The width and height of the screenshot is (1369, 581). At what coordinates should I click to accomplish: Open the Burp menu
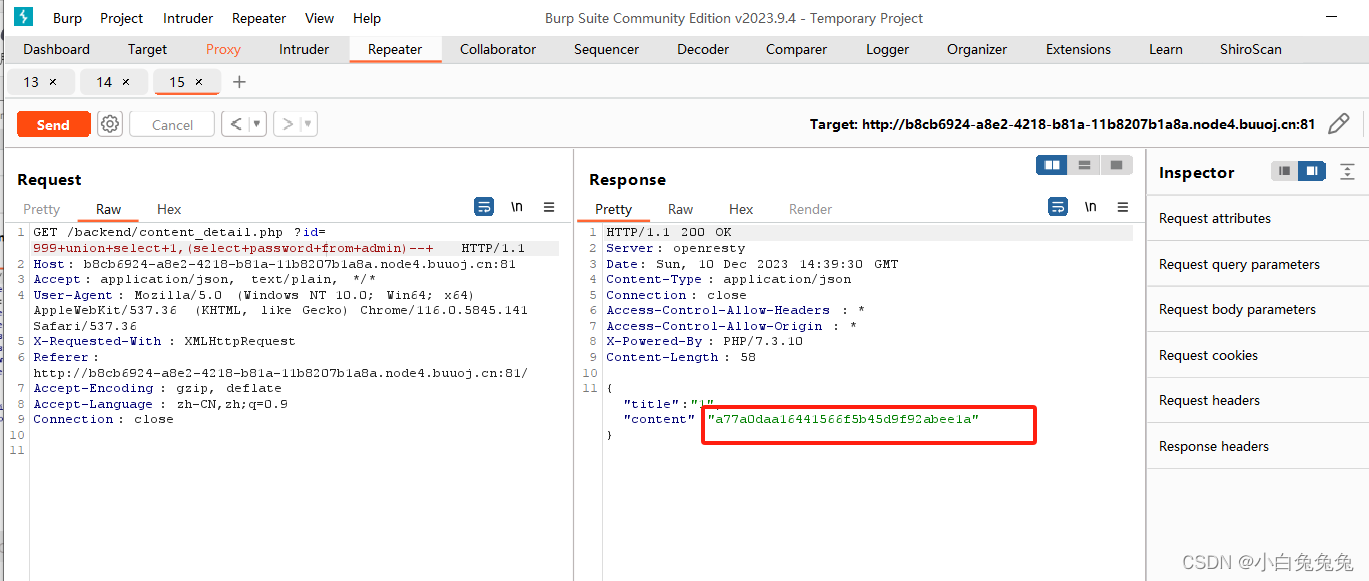click(67, 18)
